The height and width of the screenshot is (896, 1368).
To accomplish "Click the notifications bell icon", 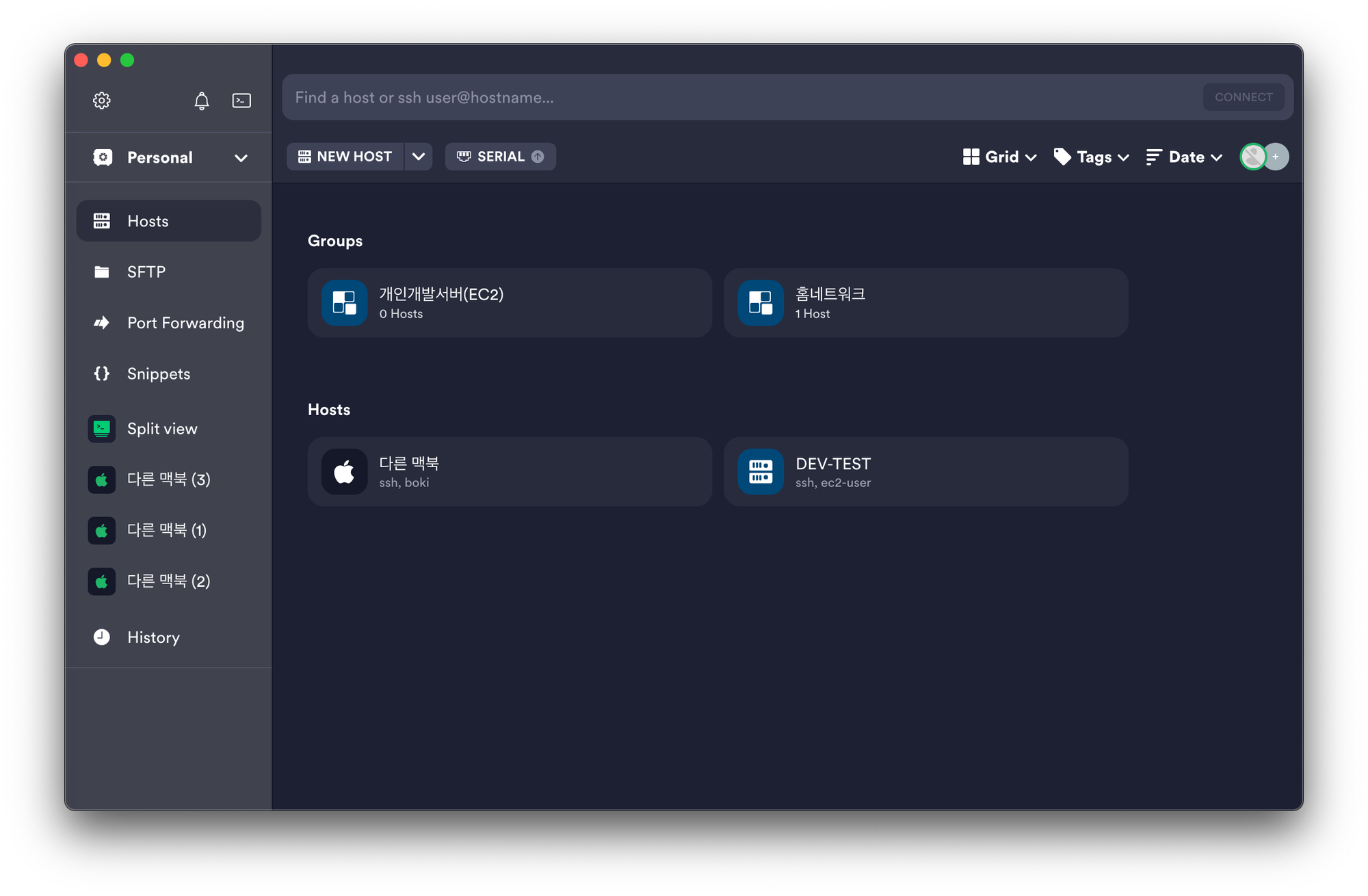I will tap(201, 101).
